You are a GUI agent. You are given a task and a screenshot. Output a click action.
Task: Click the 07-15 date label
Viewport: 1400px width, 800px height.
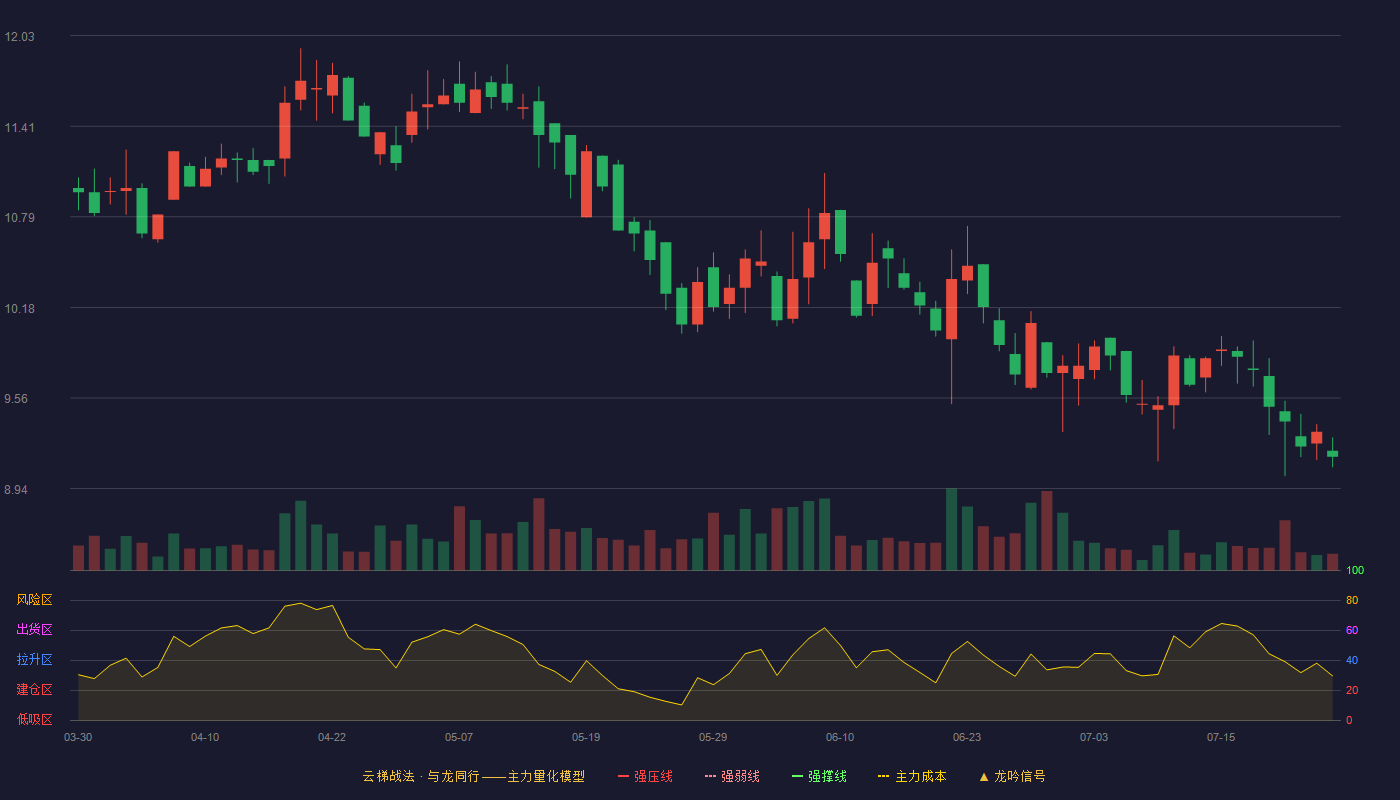pos(1221,737)
